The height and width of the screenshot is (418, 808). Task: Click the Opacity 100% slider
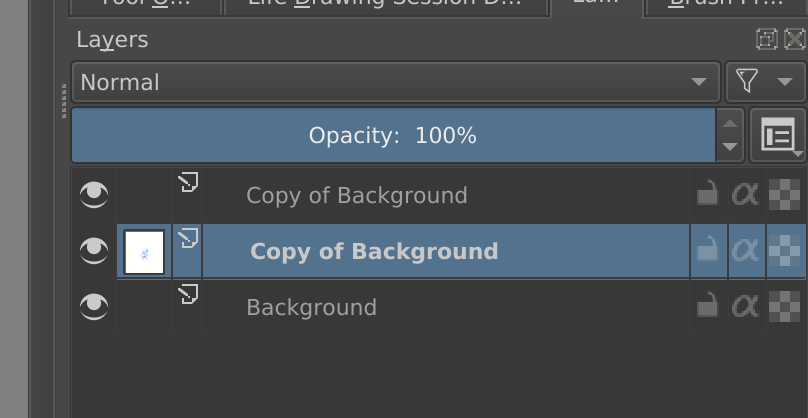(x=393, y=135)
